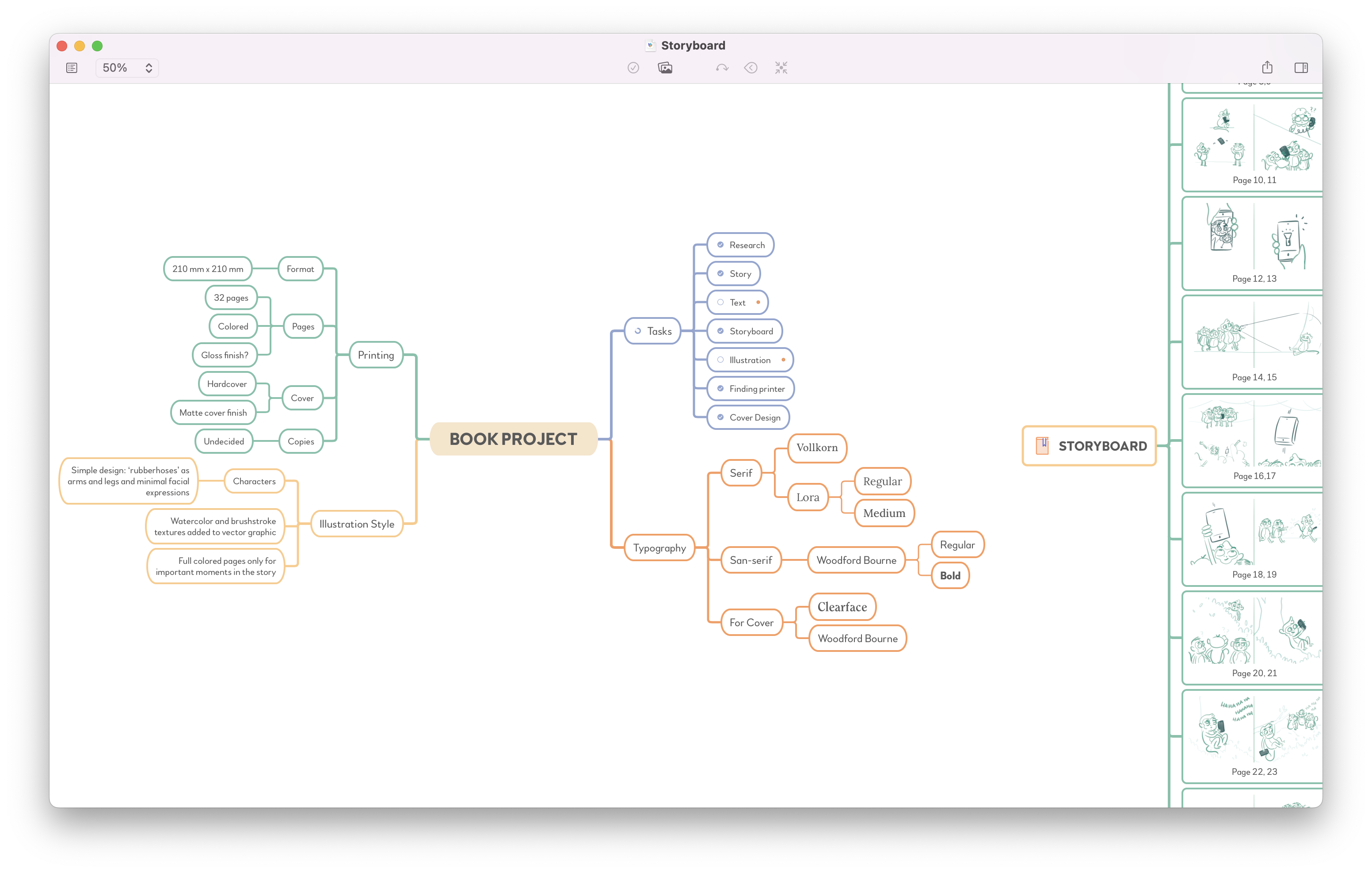The image size is (1372, 873).
Task: Toggle the outline sidebar icon
Action: pos(72,68)
